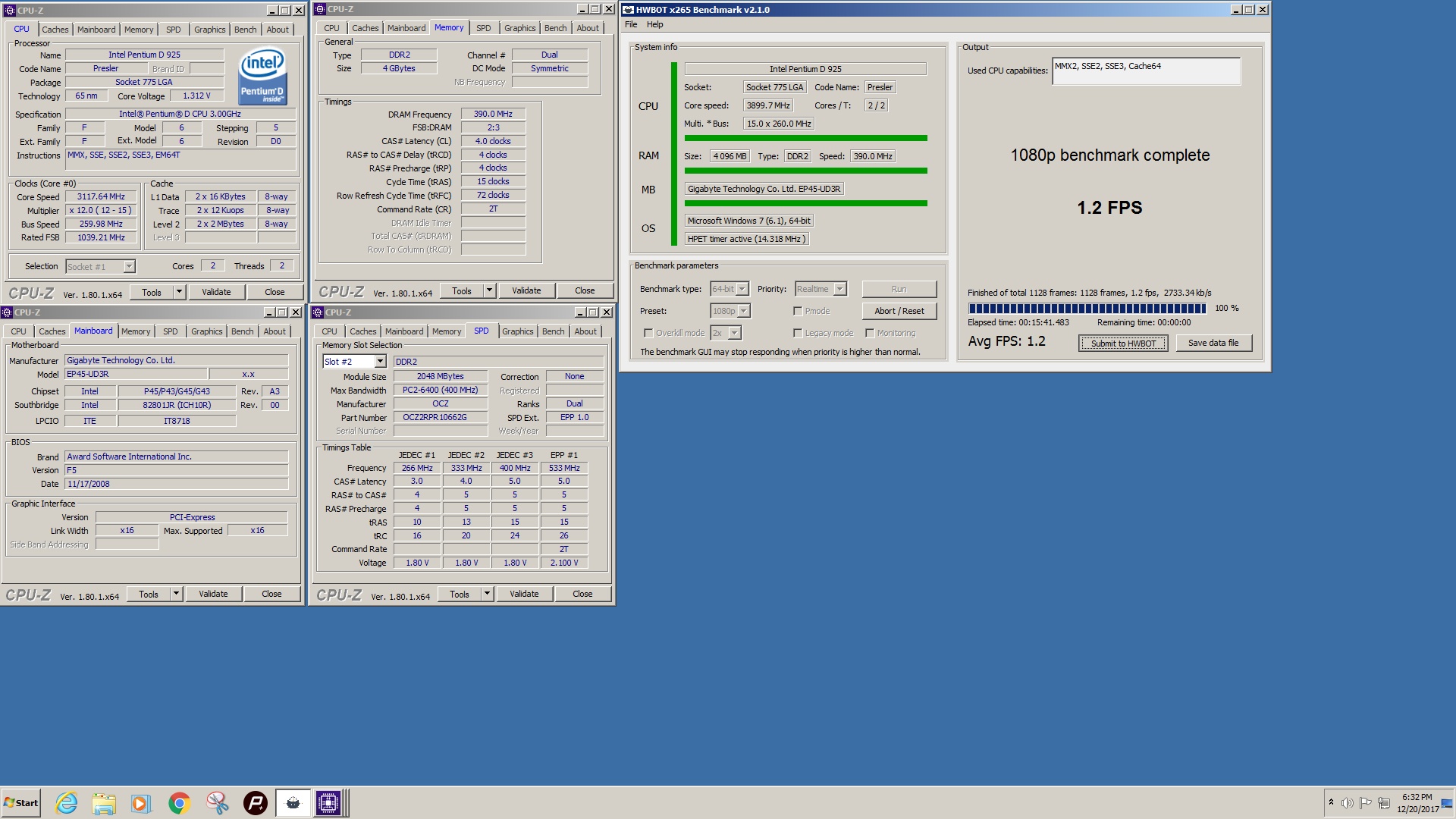Click the Intel Pentium D inside logo
This screenshot has height=819, width=1456.
pyautogui.click(x=262, y=76)
